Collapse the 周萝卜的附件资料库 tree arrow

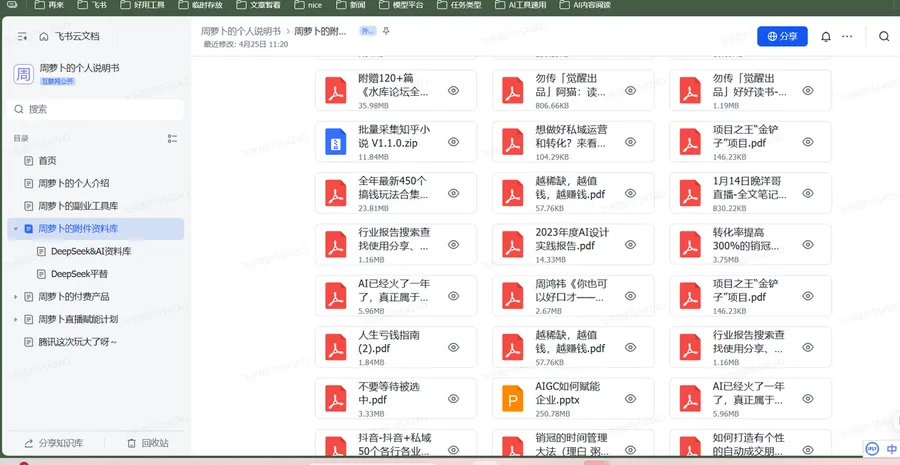(x=15, y=228)
